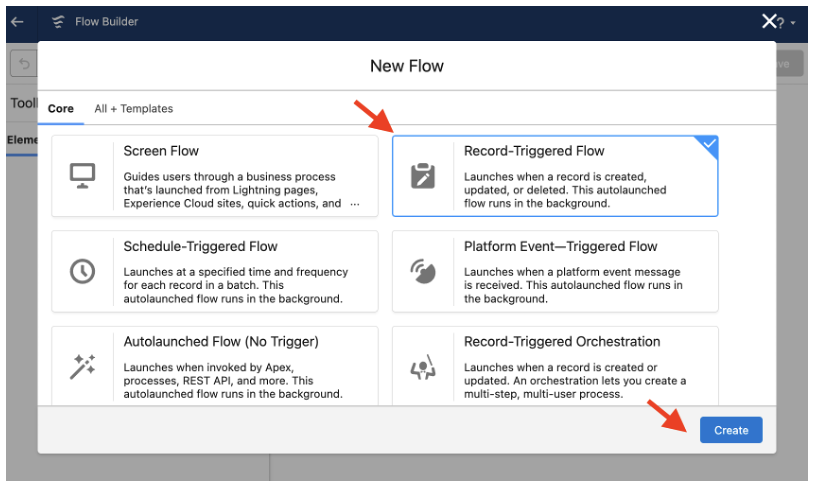Choose the Schedule-Triggered Flow title
Image resolution: width=816 pixels, height=488 pixels.
pos(200,246)
